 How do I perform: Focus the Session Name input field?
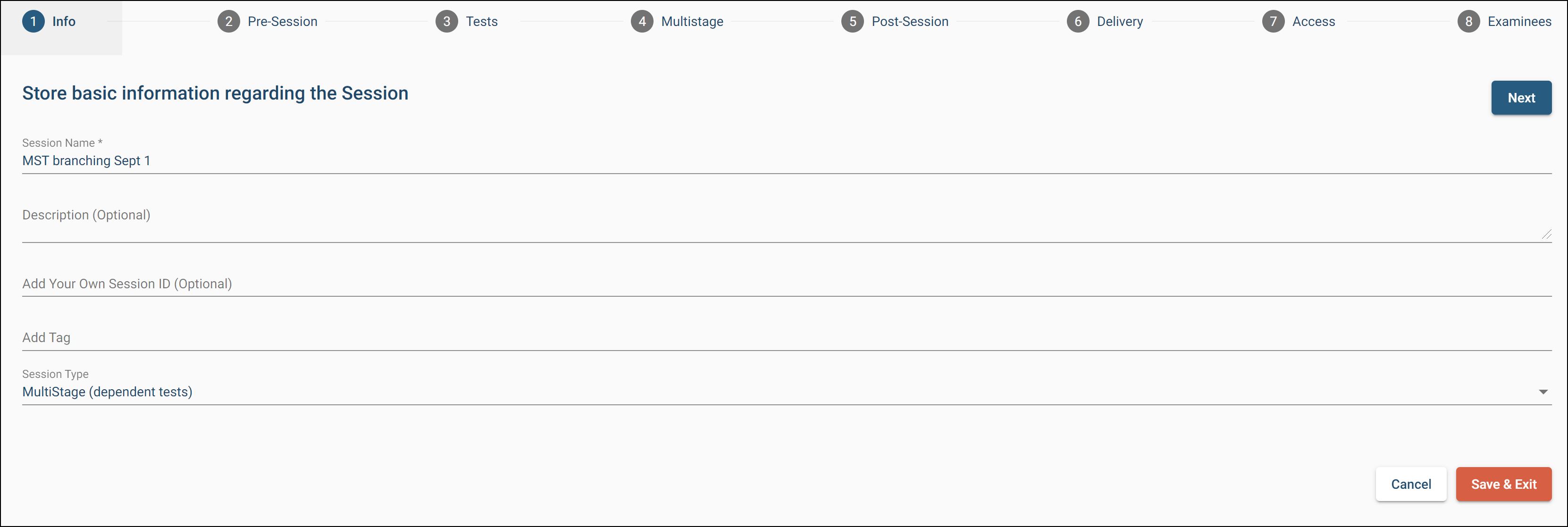[730, 161]
